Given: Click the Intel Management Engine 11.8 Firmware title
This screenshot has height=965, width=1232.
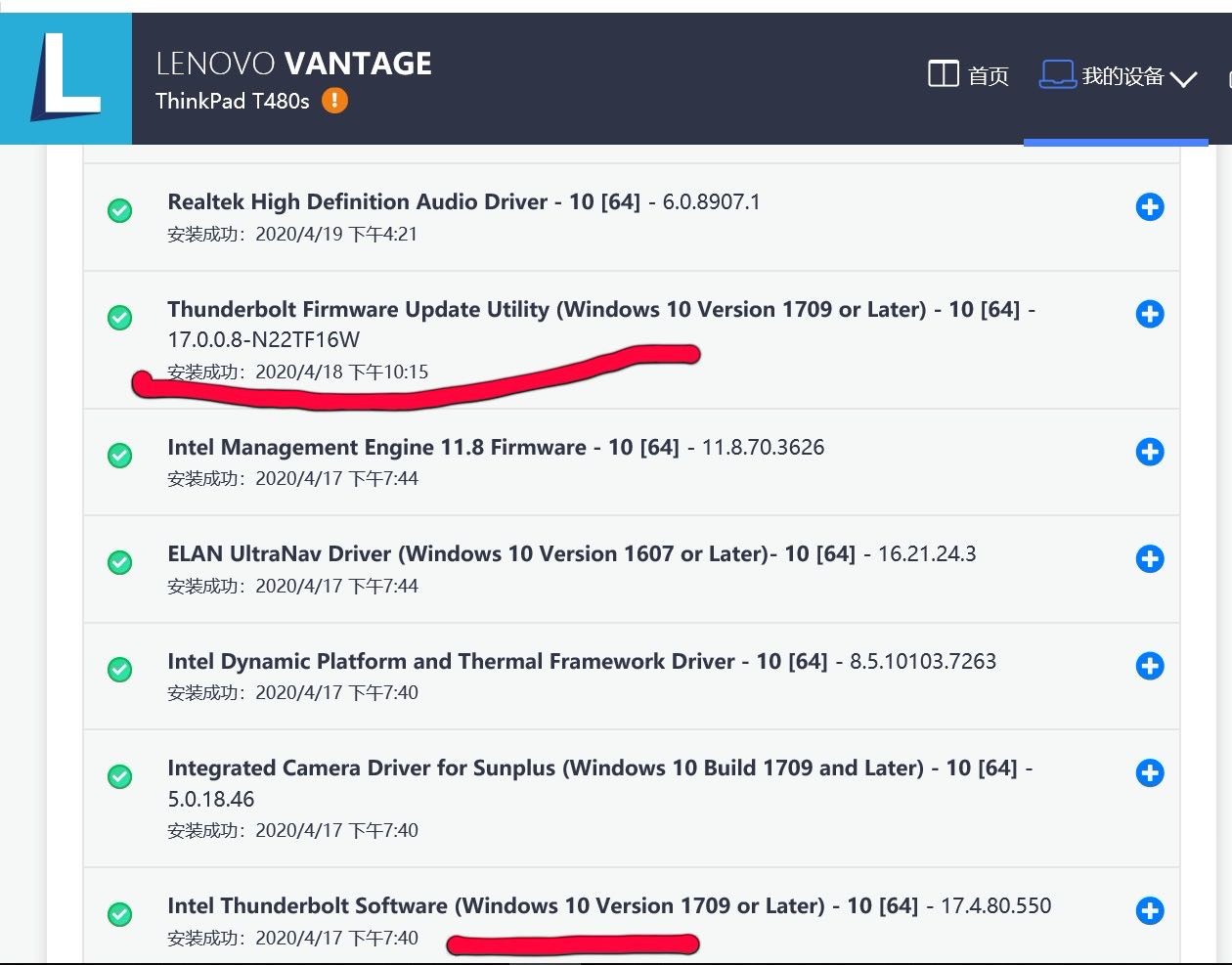Looking at the screenshot, I should (x=376, y=448).
